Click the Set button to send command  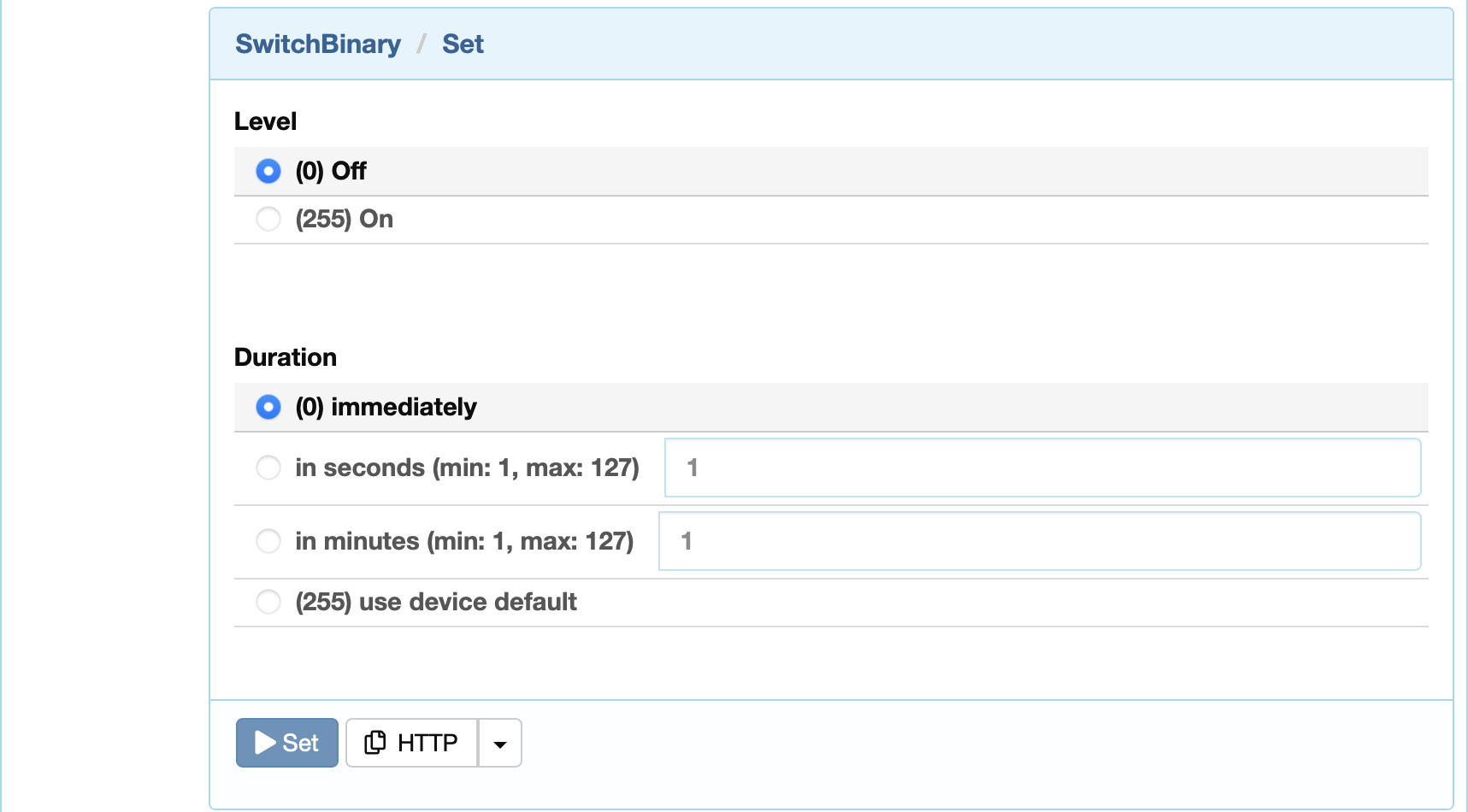click(x=287, y=743)
